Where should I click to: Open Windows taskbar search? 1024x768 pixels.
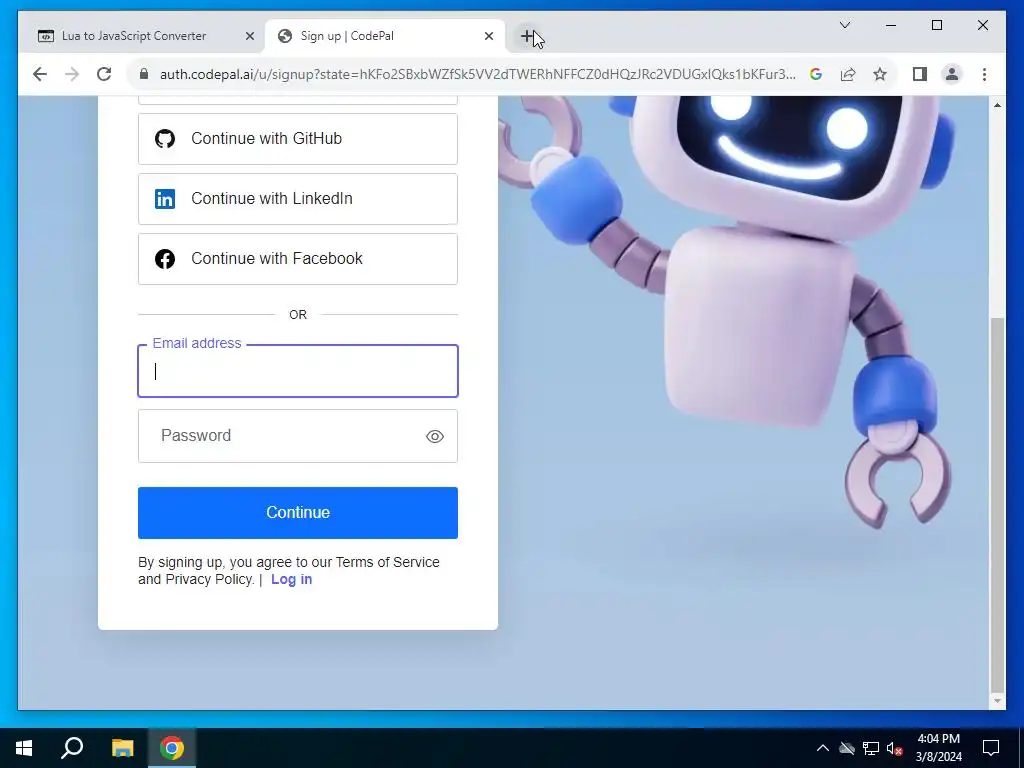click(x=72, y=748)
